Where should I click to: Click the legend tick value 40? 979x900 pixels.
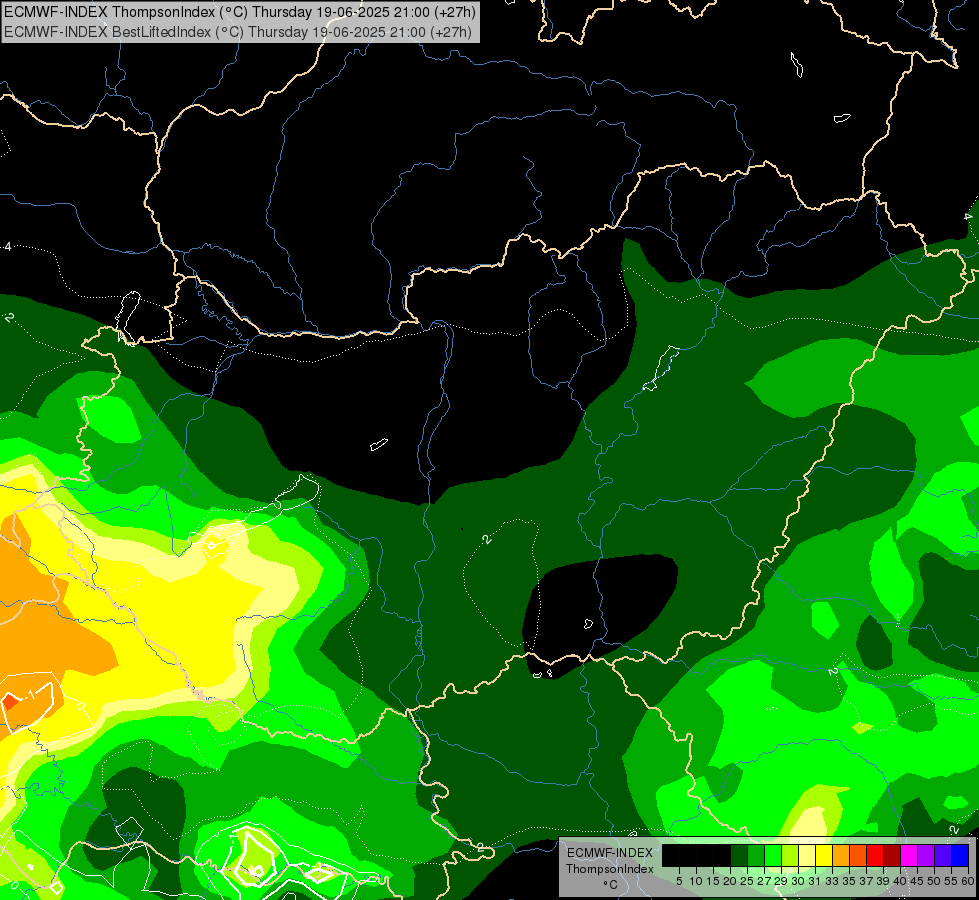click(x=900, y=881)
